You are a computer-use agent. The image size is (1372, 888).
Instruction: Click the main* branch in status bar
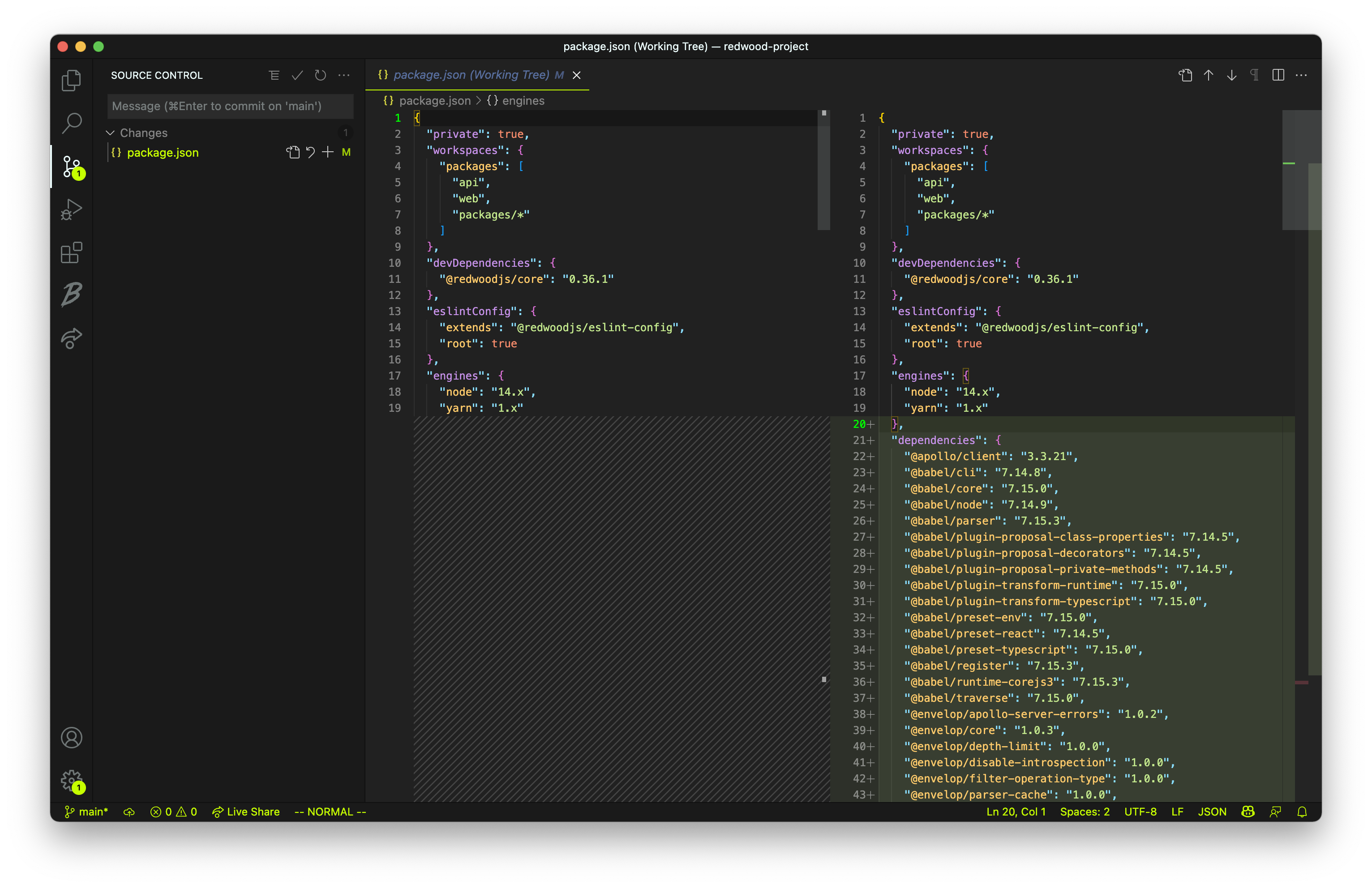(86, 811)
